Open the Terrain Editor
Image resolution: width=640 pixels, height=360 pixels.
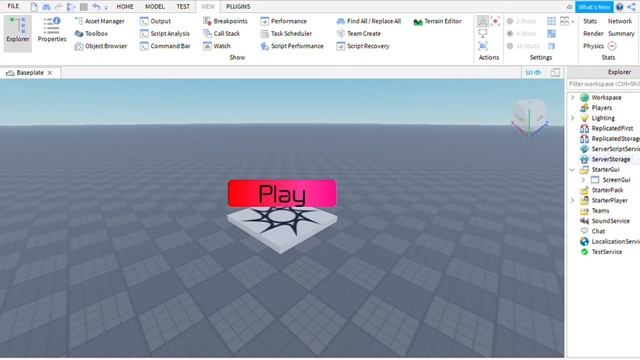tap(437, 21)
